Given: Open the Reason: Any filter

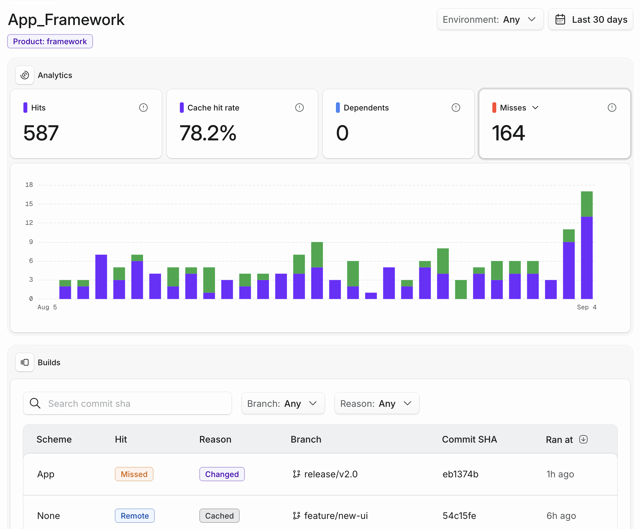Looking at the screenshot, I should pyautogui.click(x=377, y=404).
